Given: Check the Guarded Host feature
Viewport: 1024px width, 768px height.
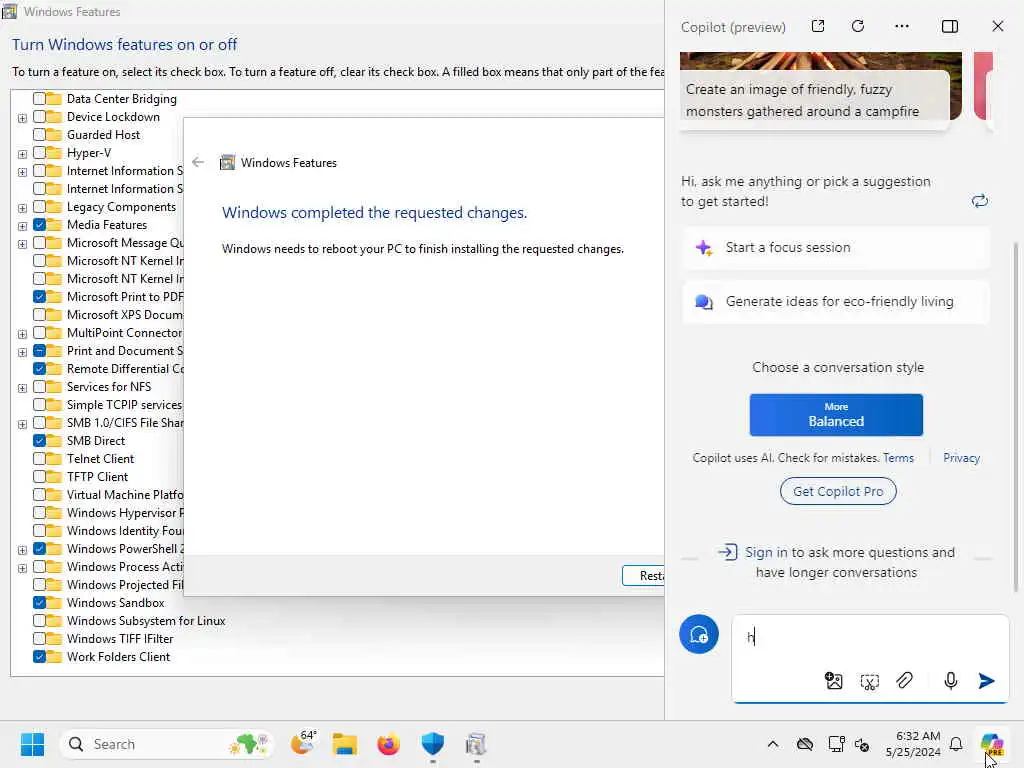Looking at the screenshot, I should 39,135.
